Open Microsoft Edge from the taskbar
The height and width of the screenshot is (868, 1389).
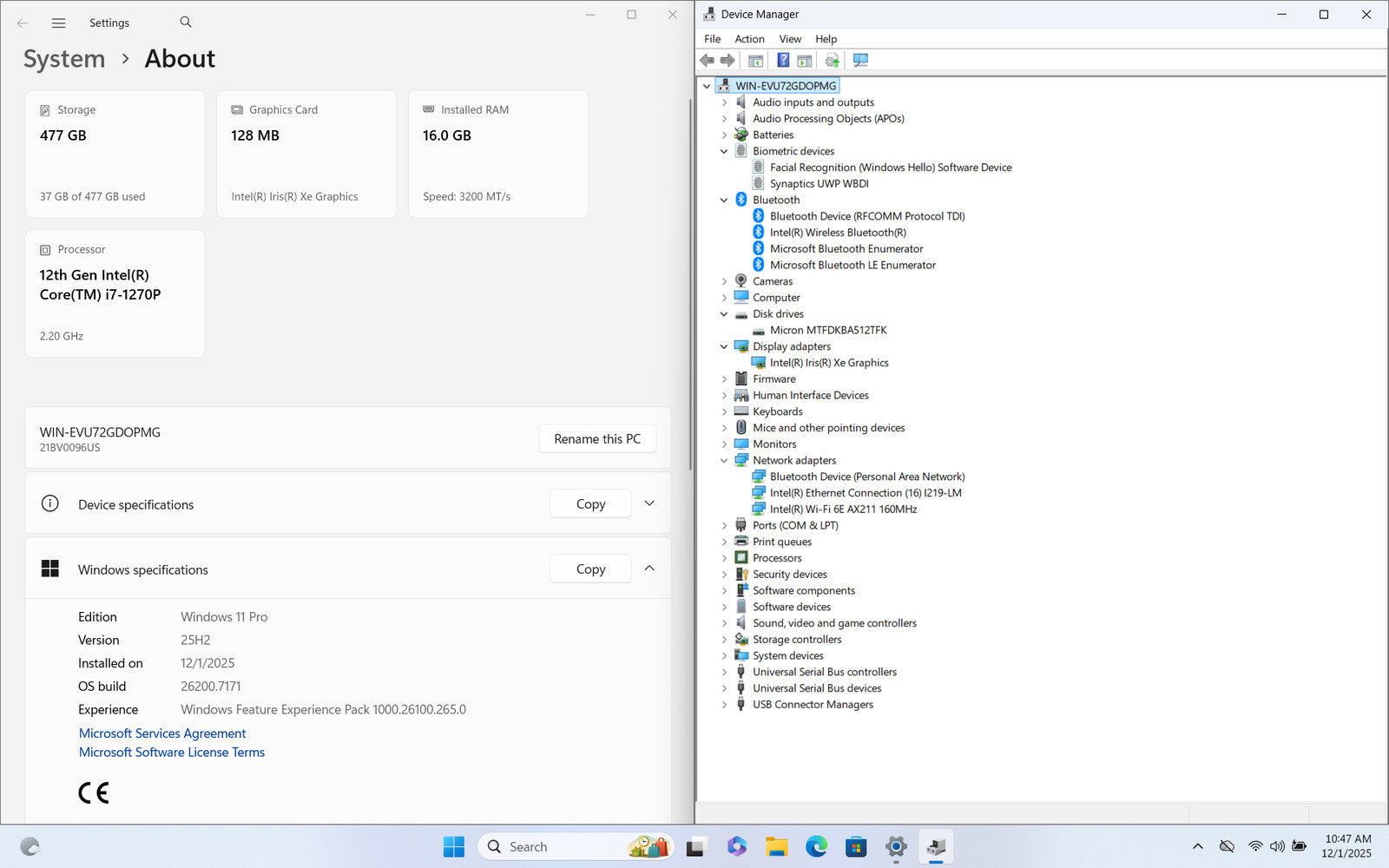(x=816, y=846)
